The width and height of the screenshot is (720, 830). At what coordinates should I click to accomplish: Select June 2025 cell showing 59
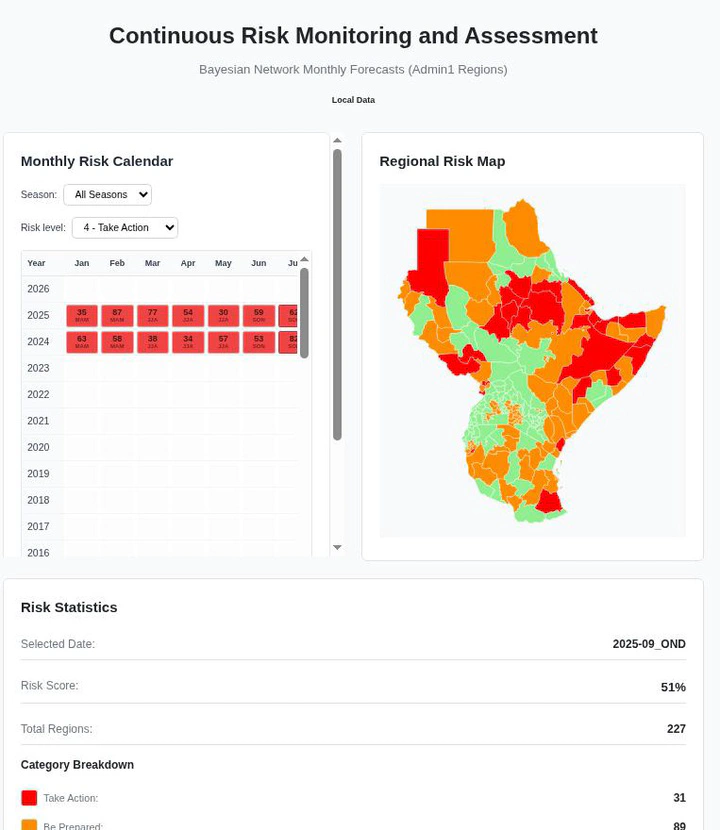[x=259, y=316]
